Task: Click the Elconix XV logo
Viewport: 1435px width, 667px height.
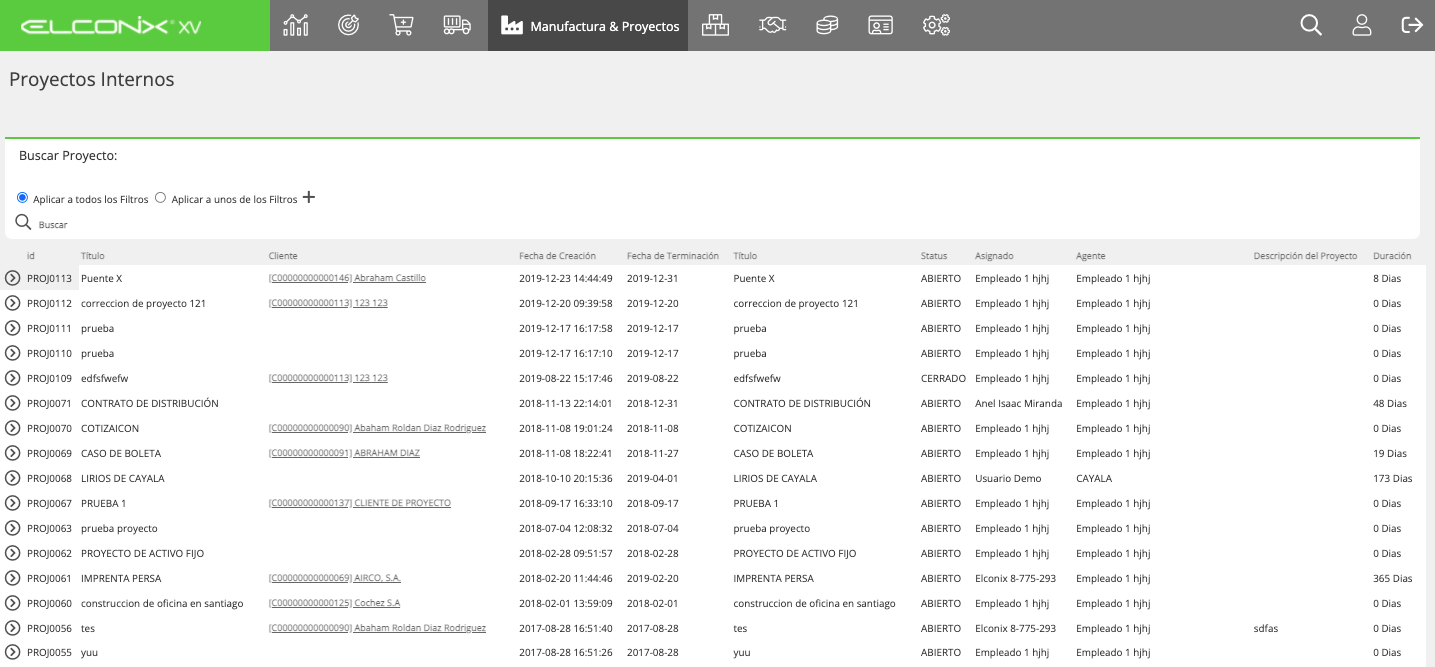Action: tap(110, 26)
